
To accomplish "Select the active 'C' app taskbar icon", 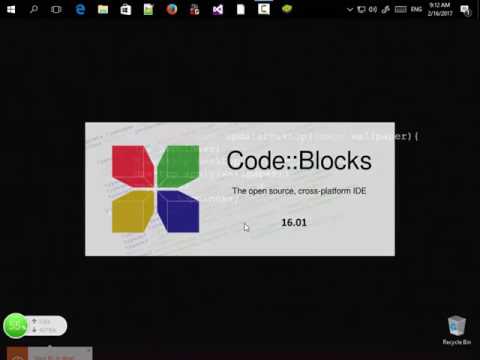I will [264, 9].
